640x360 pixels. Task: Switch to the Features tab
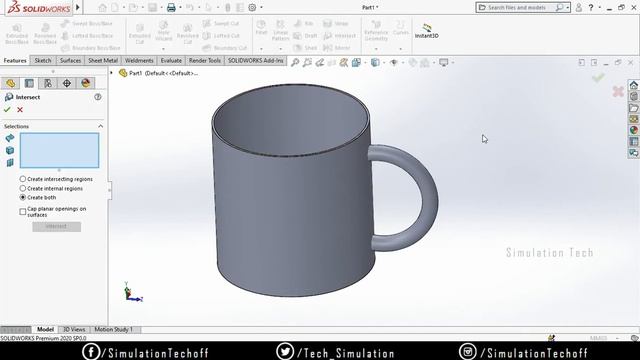point(15,60)
